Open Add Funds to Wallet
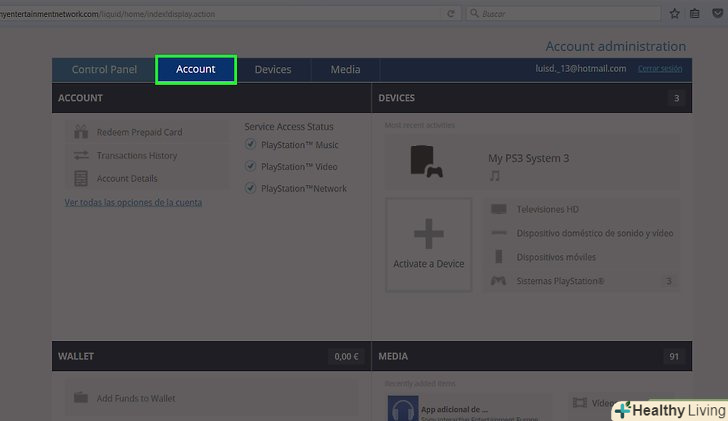728x421 pixels. coord(136,398)
